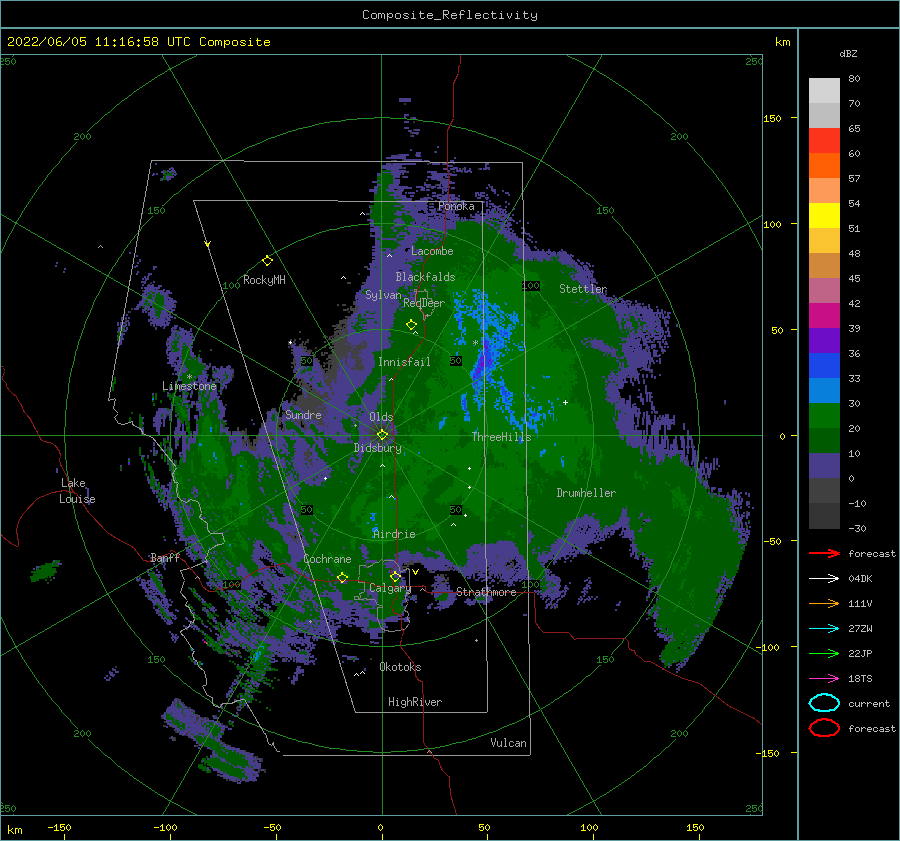Select the RockyMH label
This screenshot has height=841, width=900.
(x=264, y=280)
